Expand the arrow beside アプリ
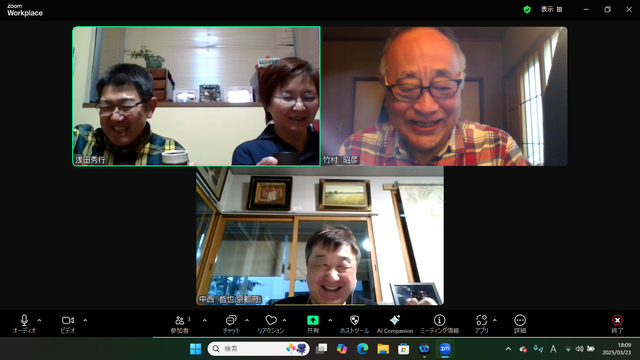The image size is (640, 360). coord(495,320)
